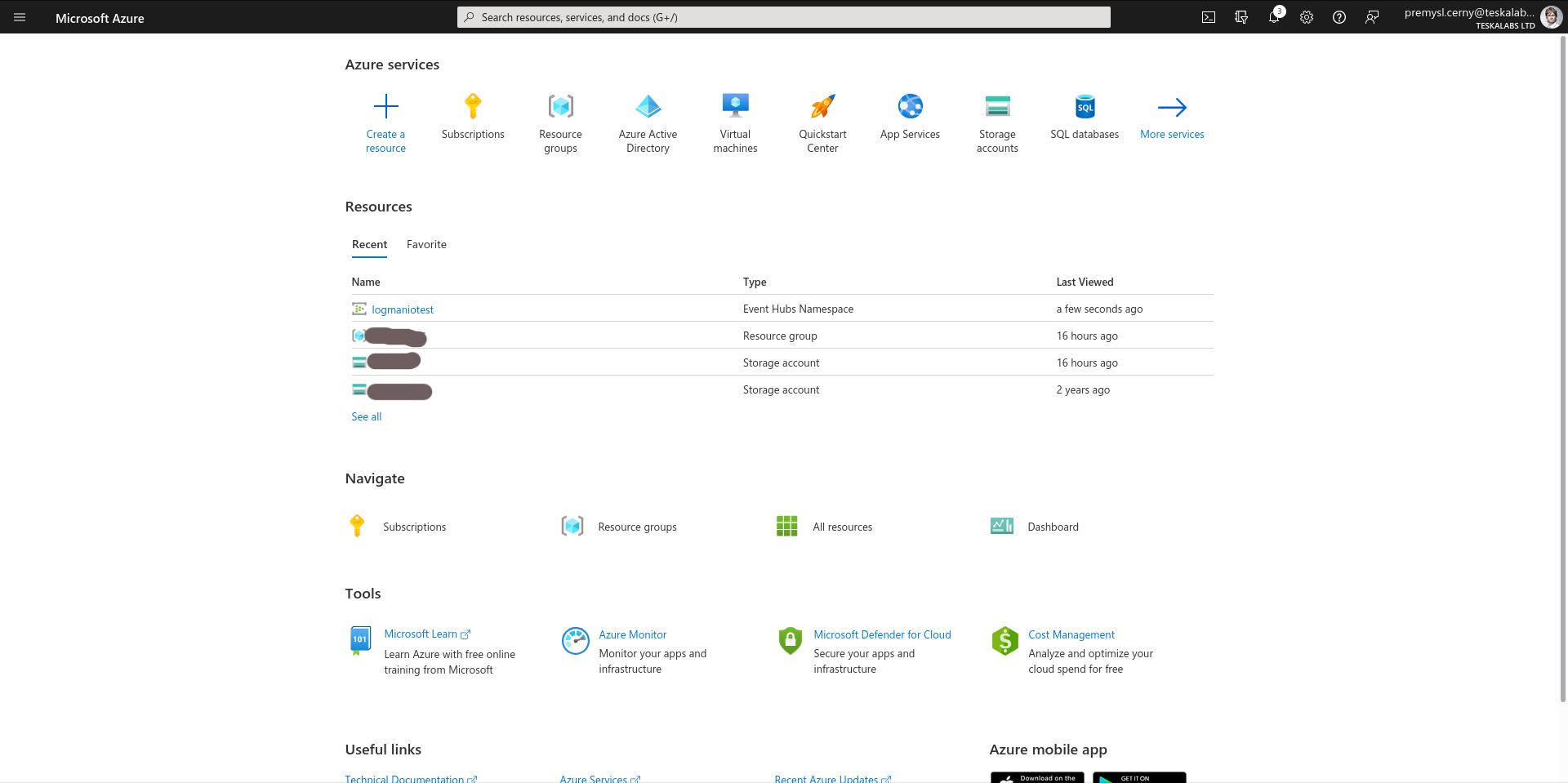Click the Create a resource plus icon

point(385,106)
